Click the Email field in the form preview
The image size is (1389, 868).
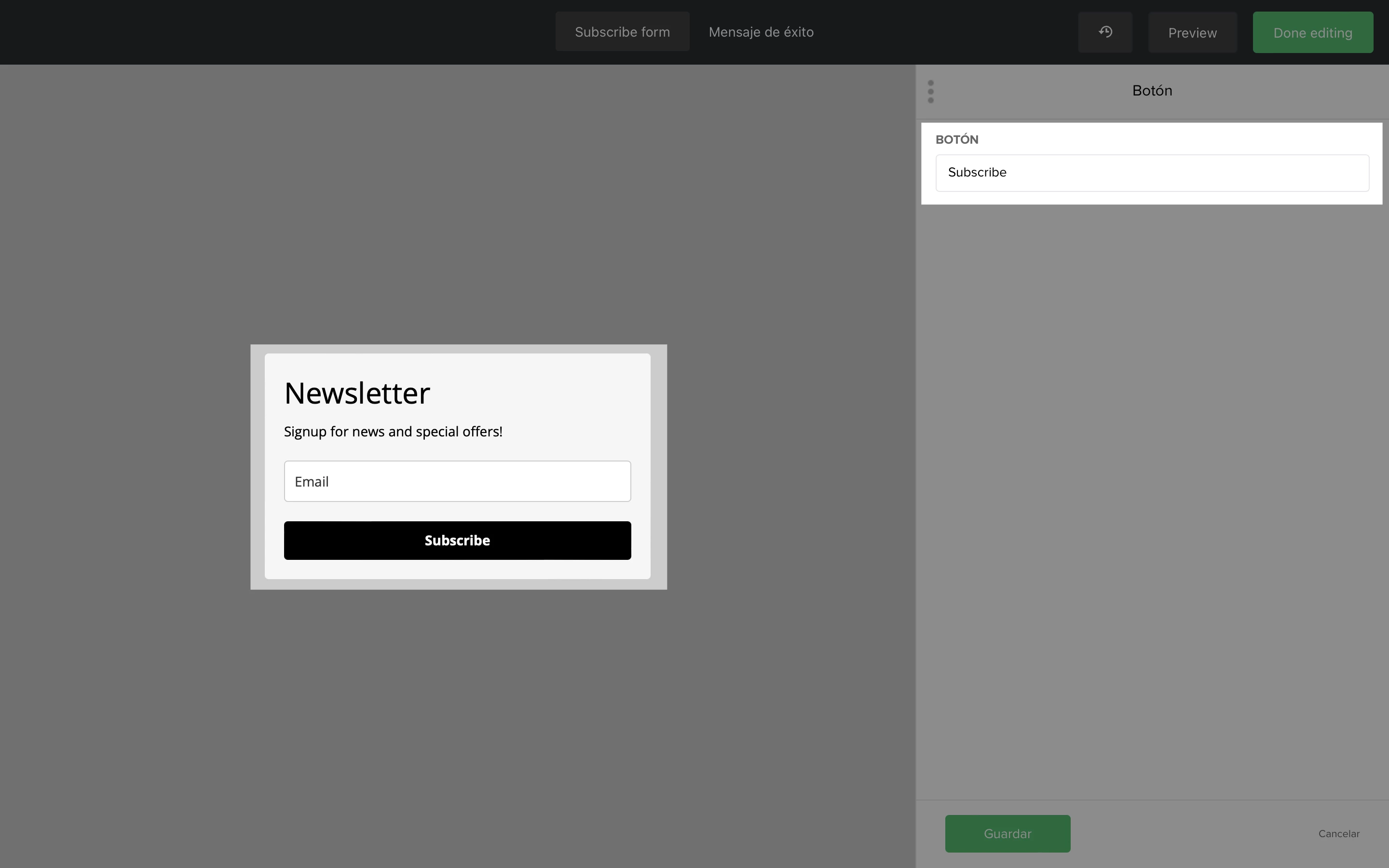pyautogui.click(x=457, y=481)
